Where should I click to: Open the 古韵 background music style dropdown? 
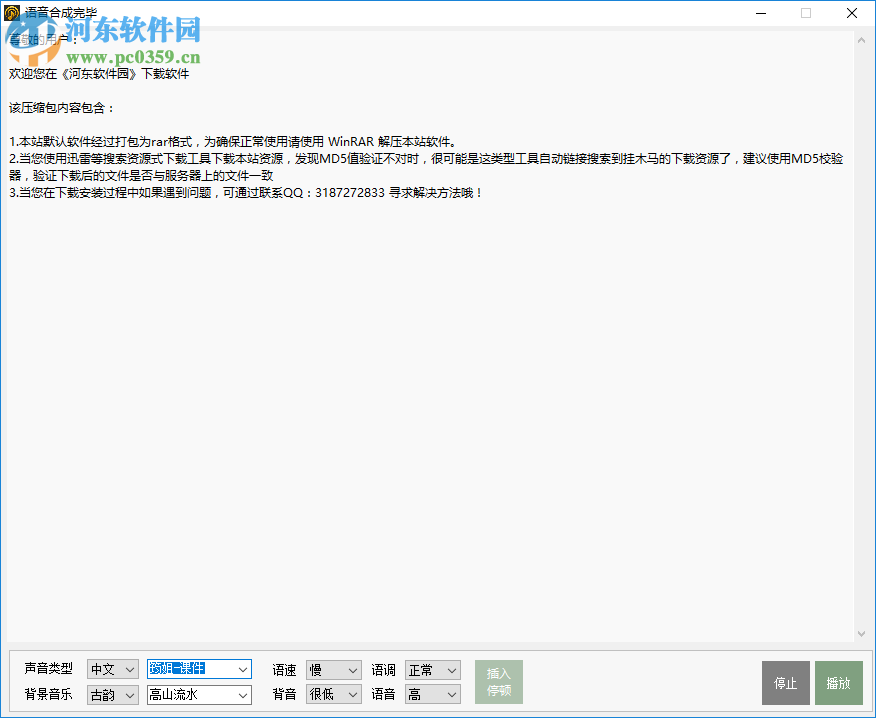point(128,694)
